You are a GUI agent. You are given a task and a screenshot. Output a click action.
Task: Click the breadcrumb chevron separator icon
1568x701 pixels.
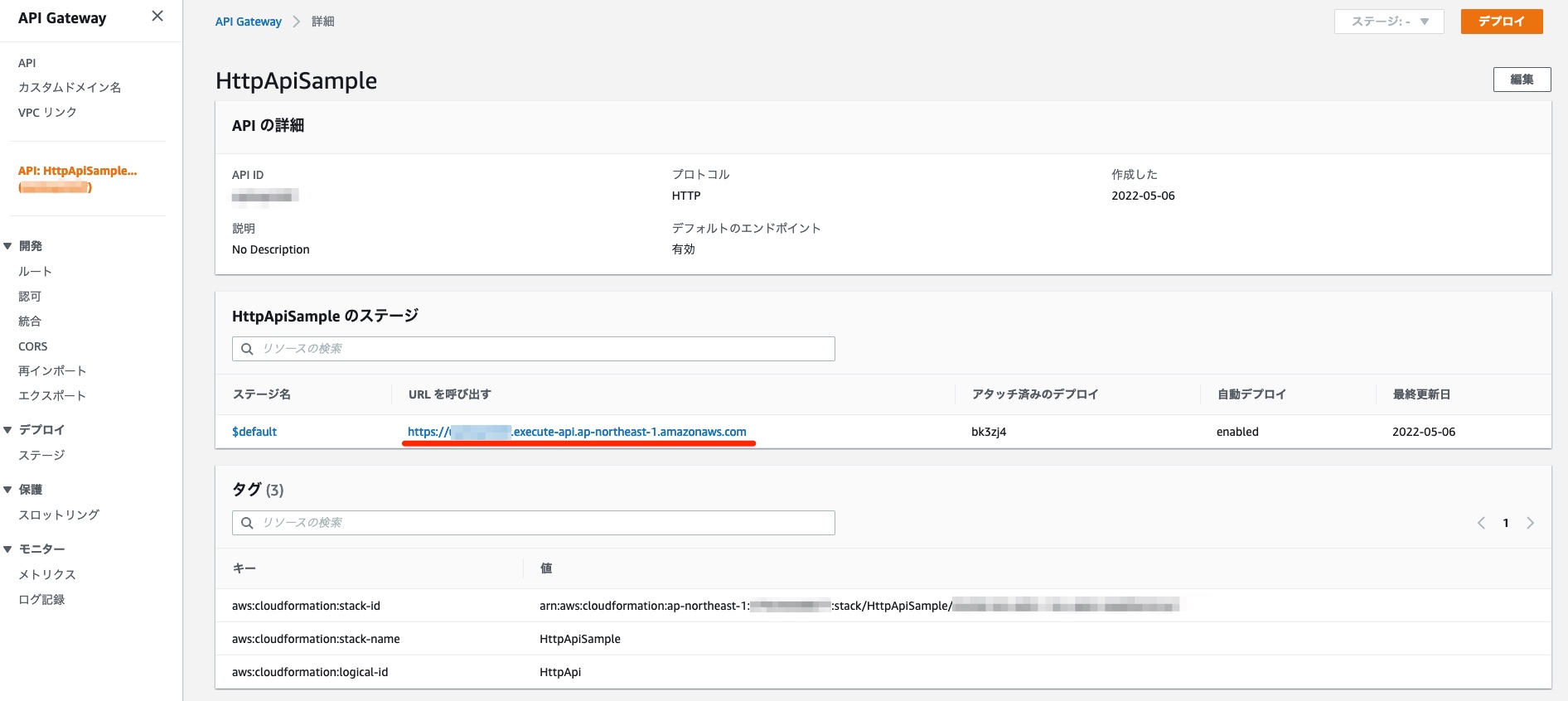pos(297,22)
